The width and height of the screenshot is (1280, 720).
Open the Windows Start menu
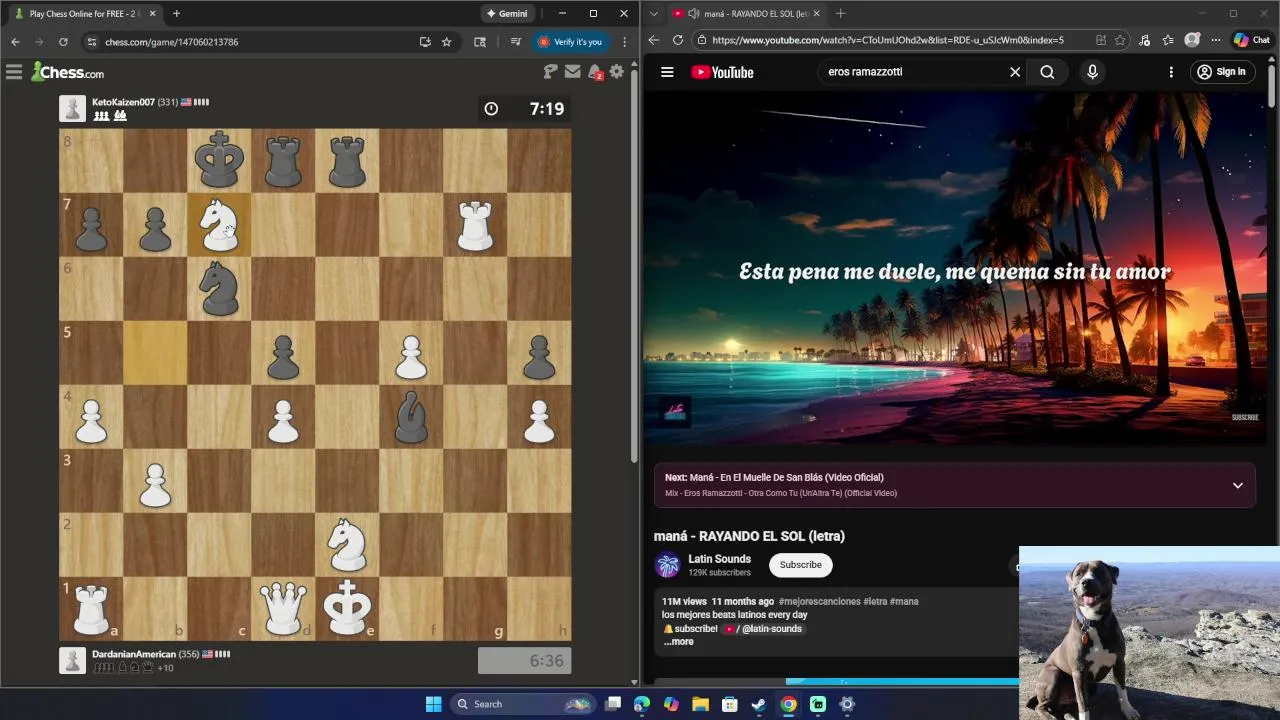[433, 704]
